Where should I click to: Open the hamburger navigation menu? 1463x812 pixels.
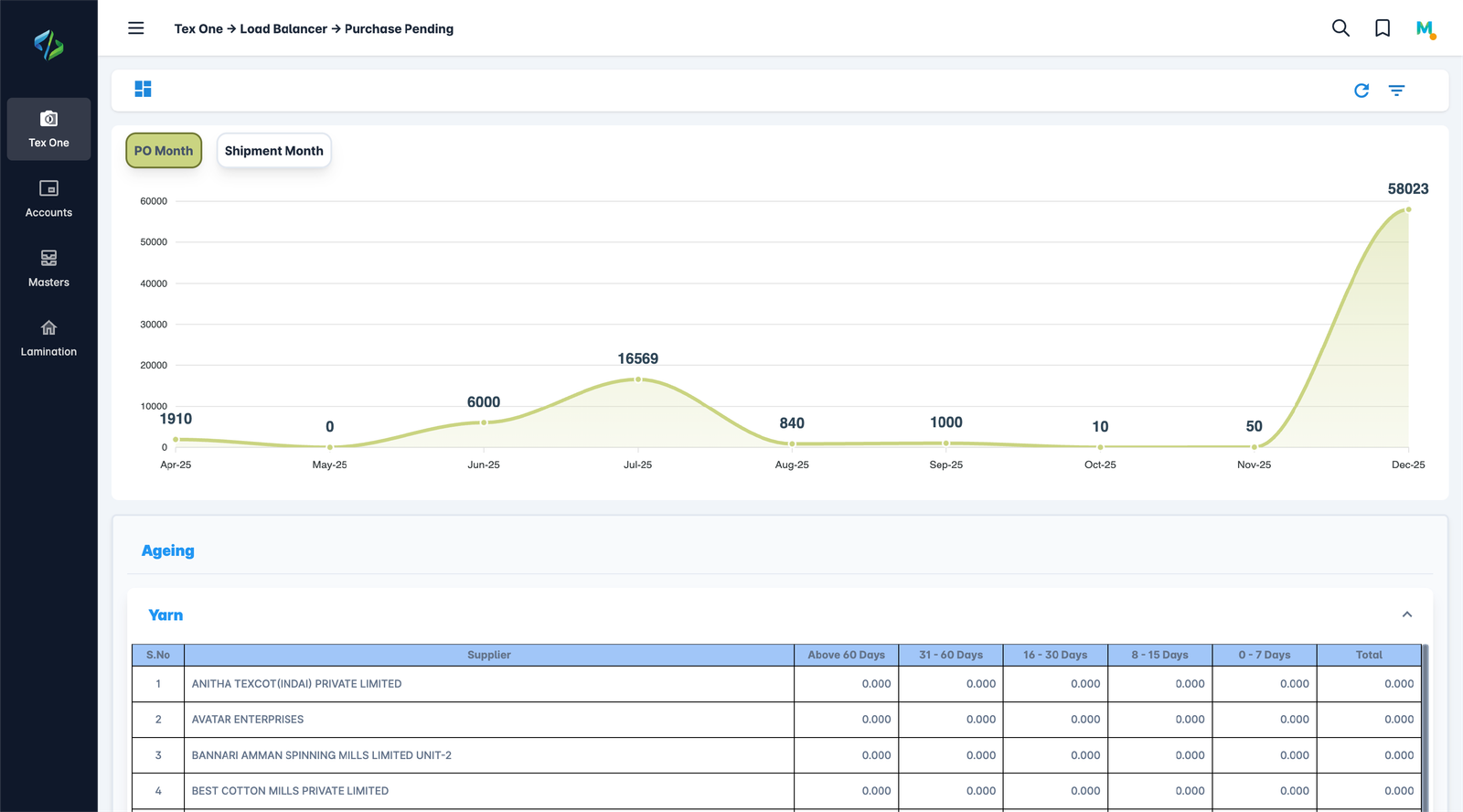click(x=136, y=28)
